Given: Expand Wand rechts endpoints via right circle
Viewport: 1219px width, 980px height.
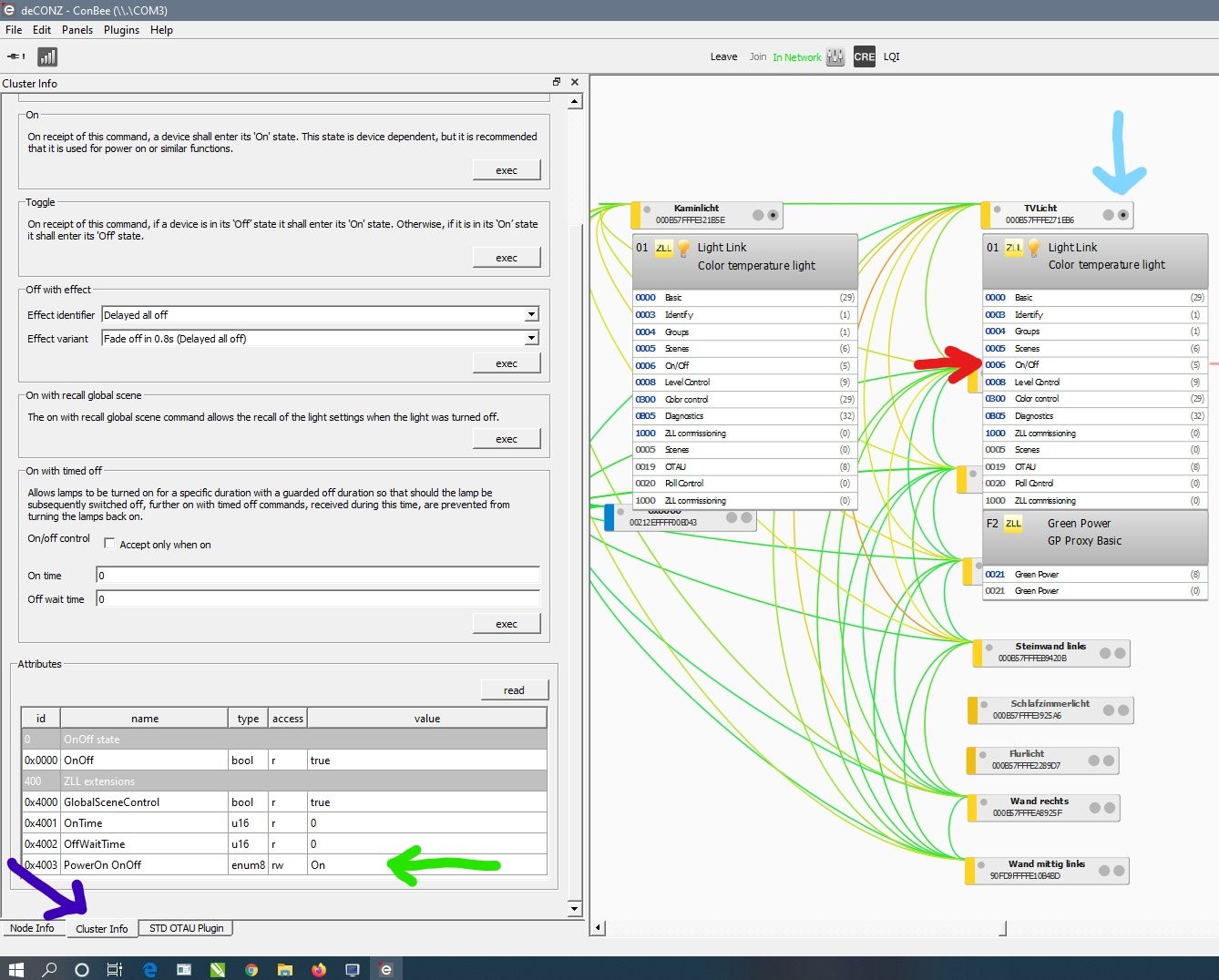Looking at the screenshot, I should pyautogui.click(x=1110, y=808).
